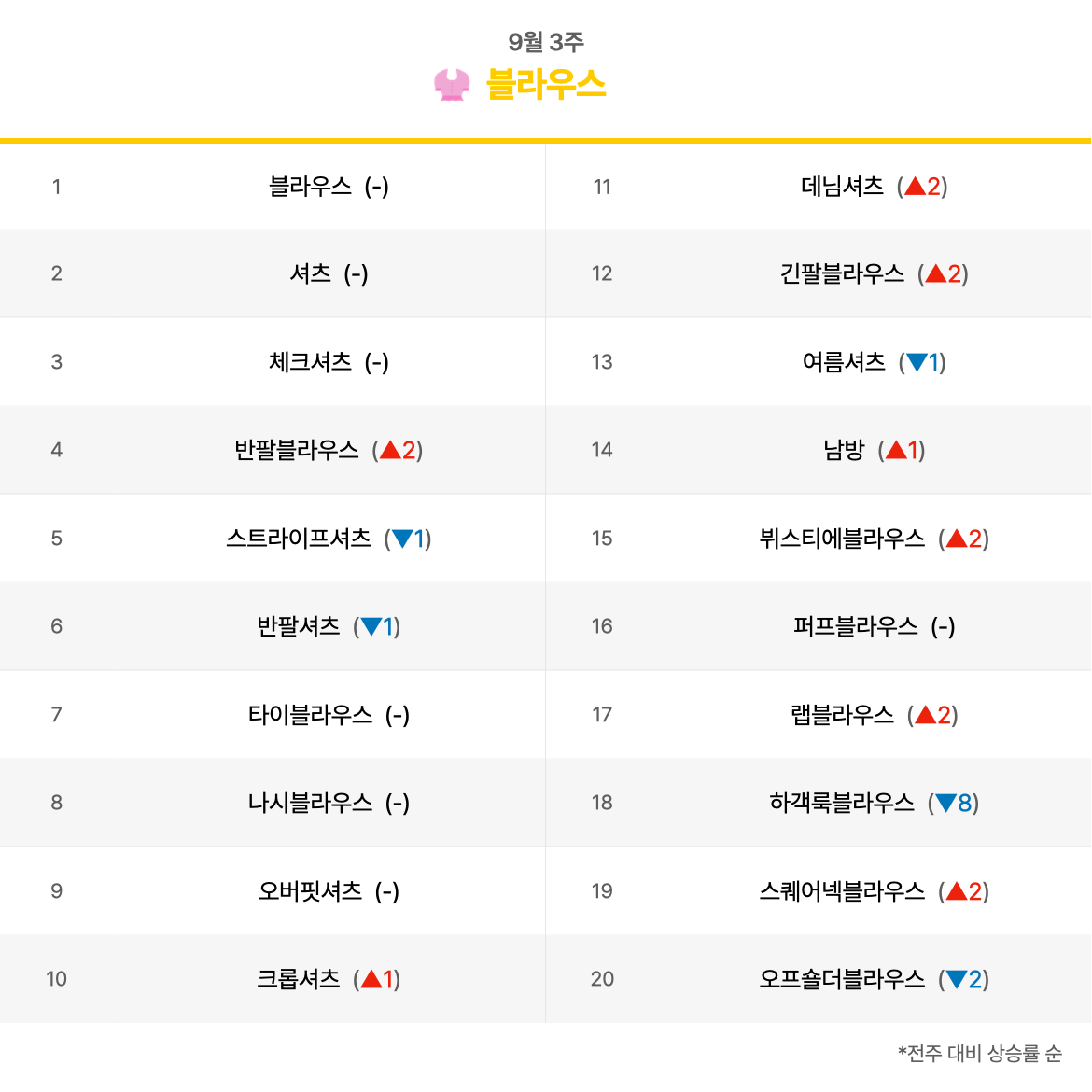Click the yellow 블라우스 category title
The height and width of the screenshot is (1092, 1092).
tap(546, 85)
